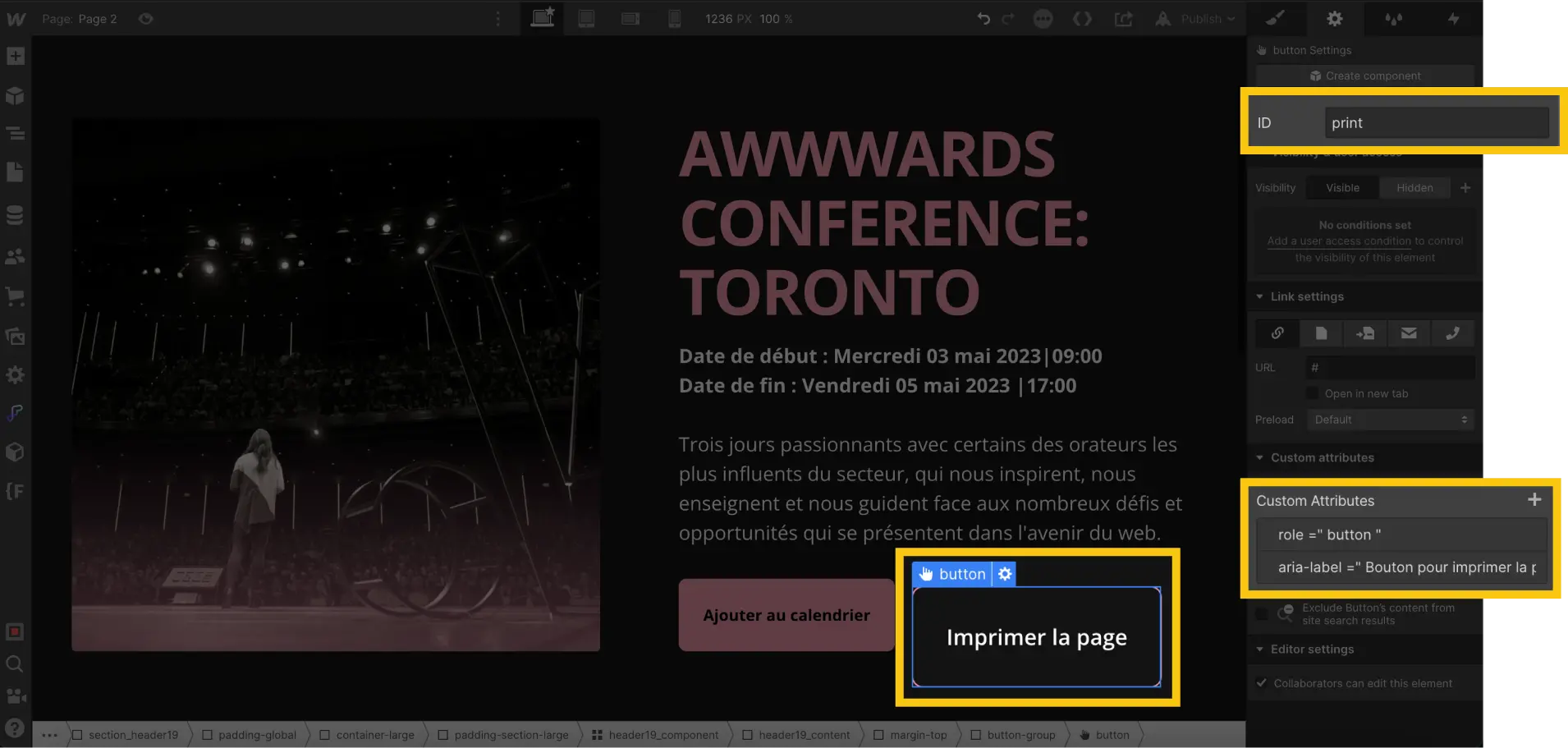Screen dimensions: 1568x748
Task: Select section_header19 in breadcrumb
Action: [x=125, y=735]
